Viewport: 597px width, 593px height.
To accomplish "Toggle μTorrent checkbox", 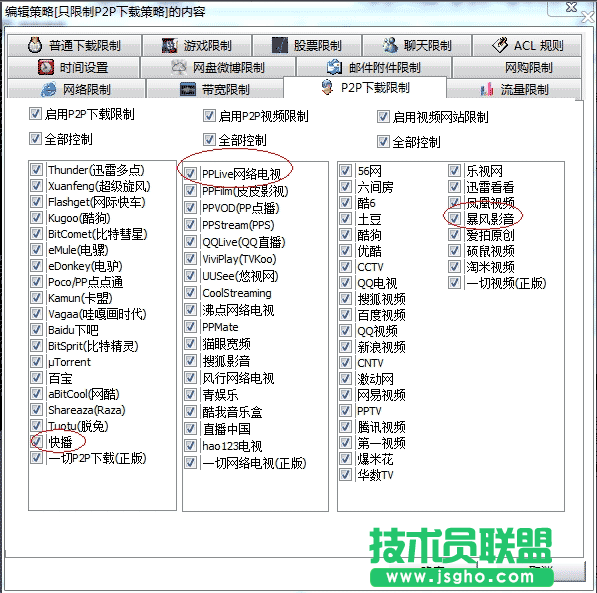I will coord(36,361).
